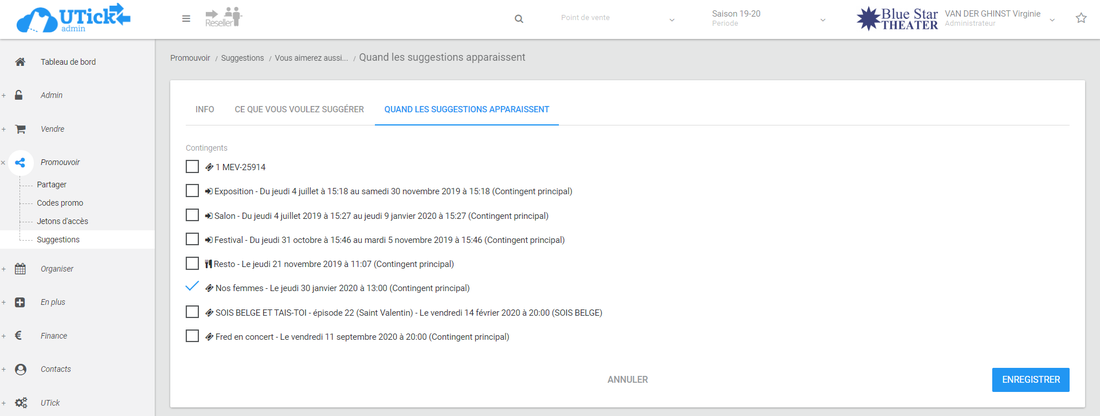1100x416 pixels.
Task: Expand the user account dropdown arrow
Action: click(x=1052, y=20)
